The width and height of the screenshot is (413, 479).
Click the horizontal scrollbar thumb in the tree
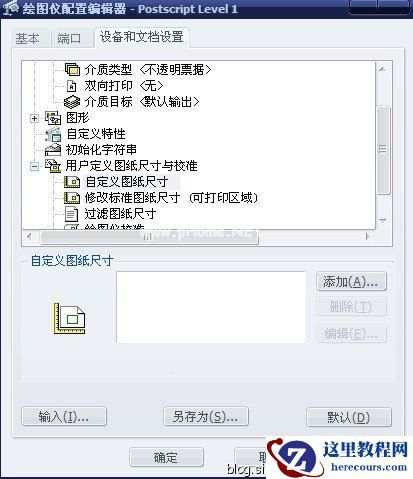pos(149,237)
